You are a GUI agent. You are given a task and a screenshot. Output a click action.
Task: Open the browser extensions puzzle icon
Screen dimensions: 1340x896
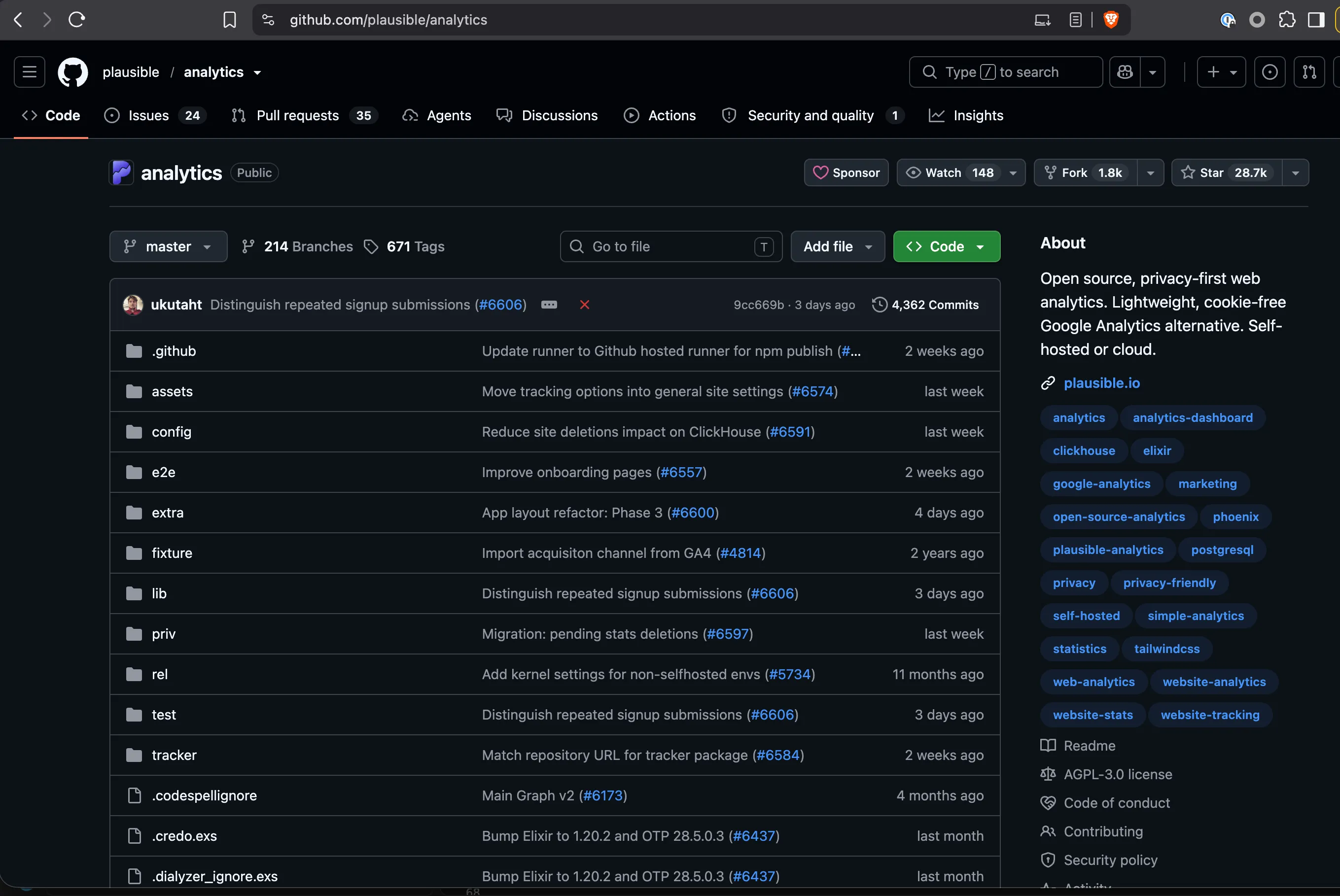point(1287,20)
